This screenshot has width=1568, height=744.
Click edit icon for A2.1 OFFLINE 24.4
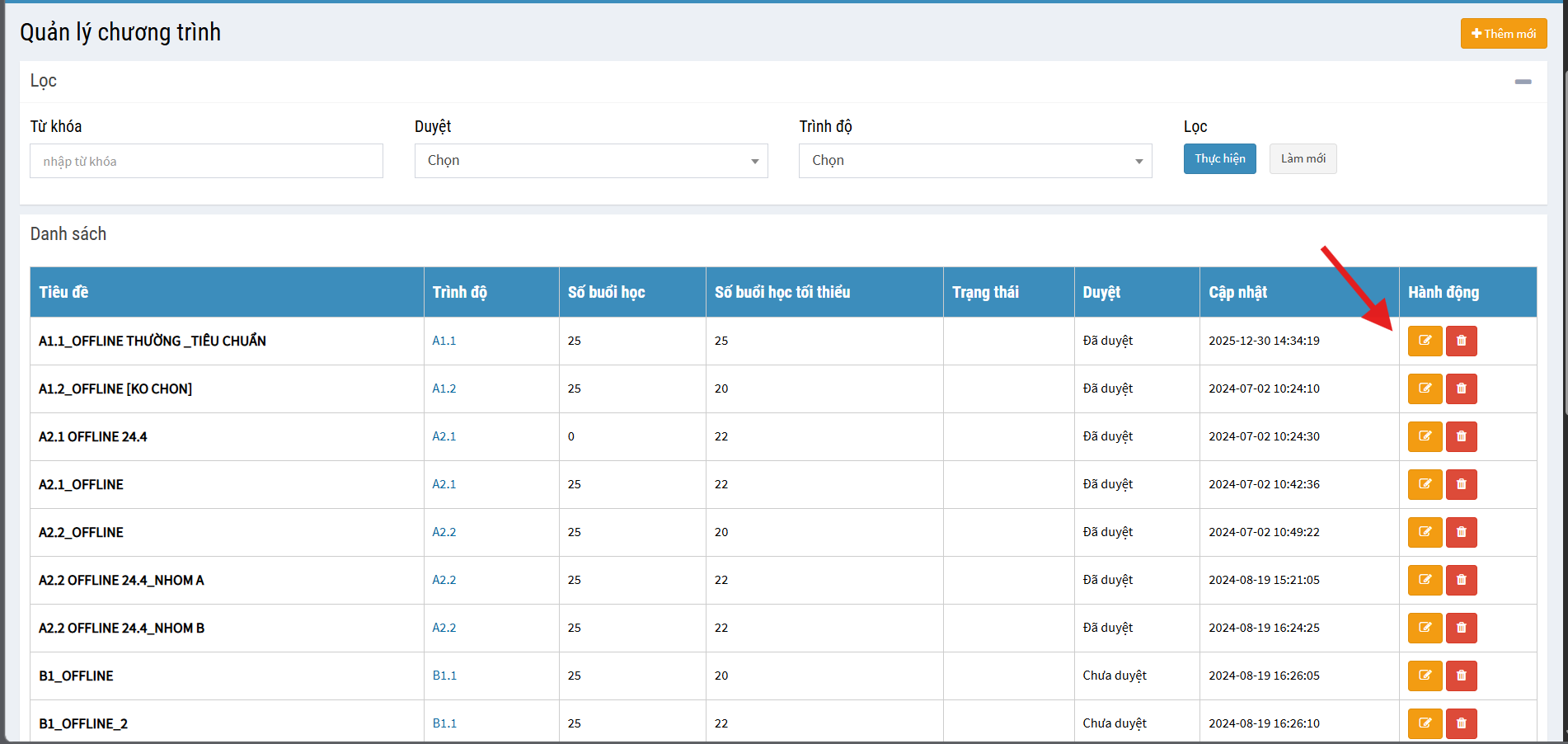pyautogui.click(x=1425, y=436)
